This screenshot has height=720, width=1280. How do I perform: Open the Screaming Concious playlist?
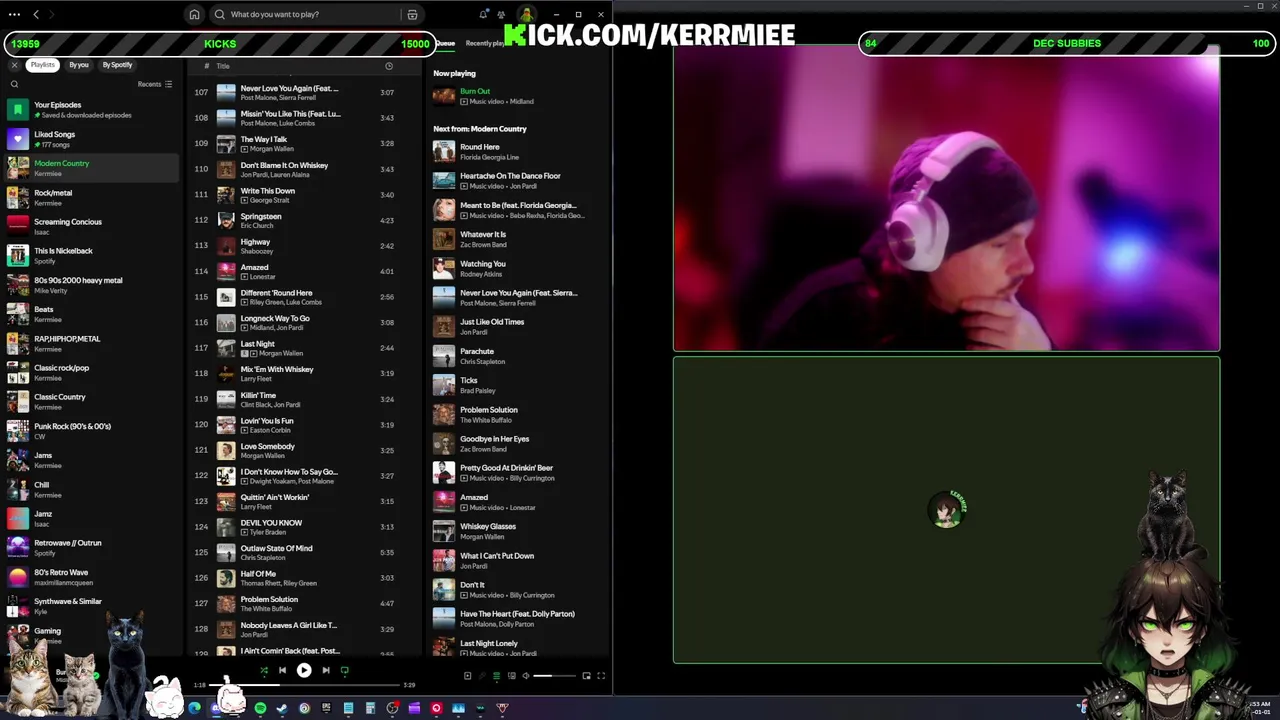click(92, 227)
